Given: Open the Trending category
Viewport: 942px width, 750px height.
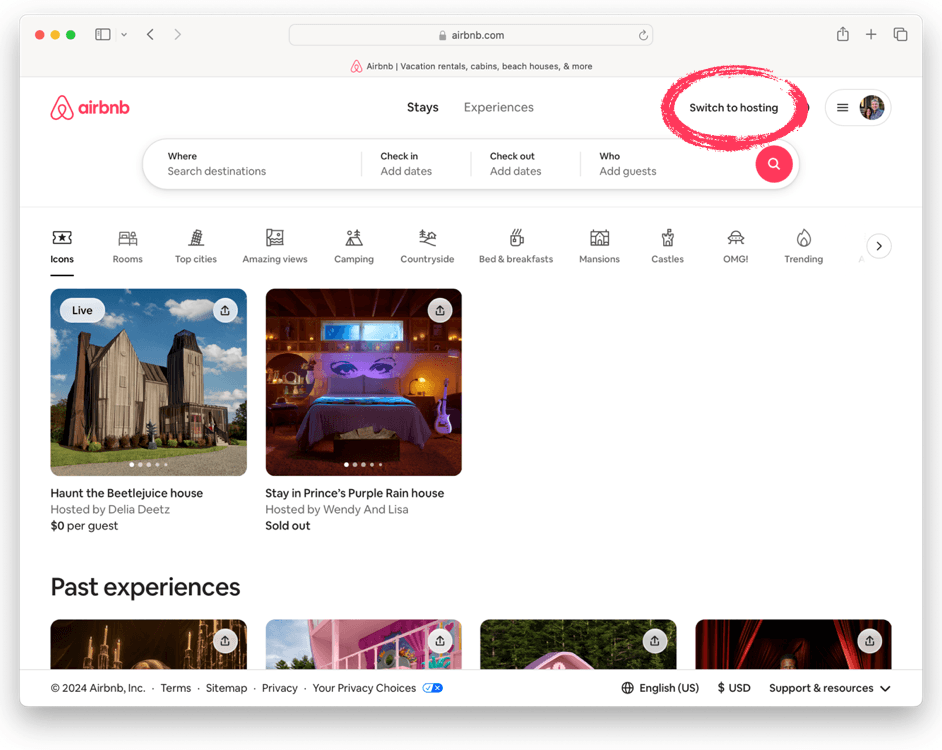Looking at the screenshot, I should pos(803,246).
